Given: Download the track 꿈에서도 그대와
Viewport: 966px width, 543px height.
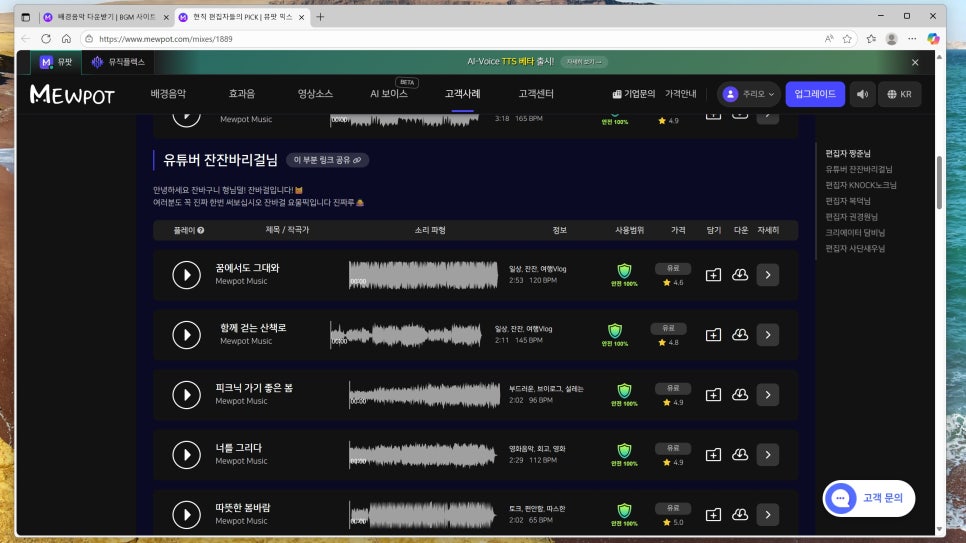Looking at the screenshot, I should pyautogui.click(x=740, y=275).
